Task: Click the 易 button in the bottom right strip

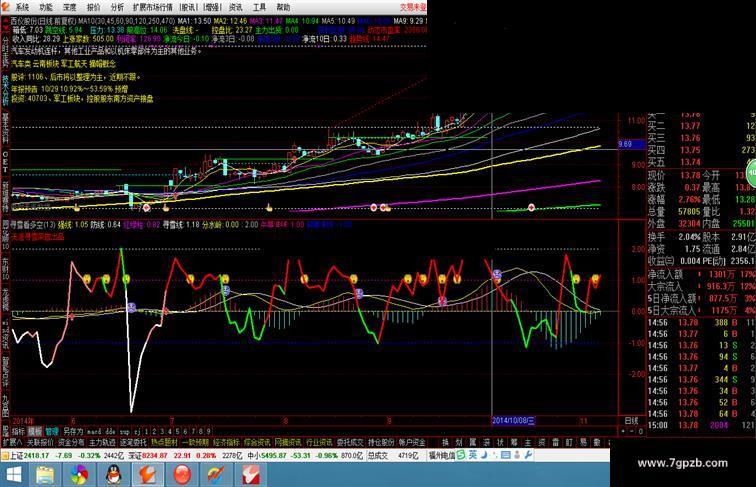Action: [583, 442]
